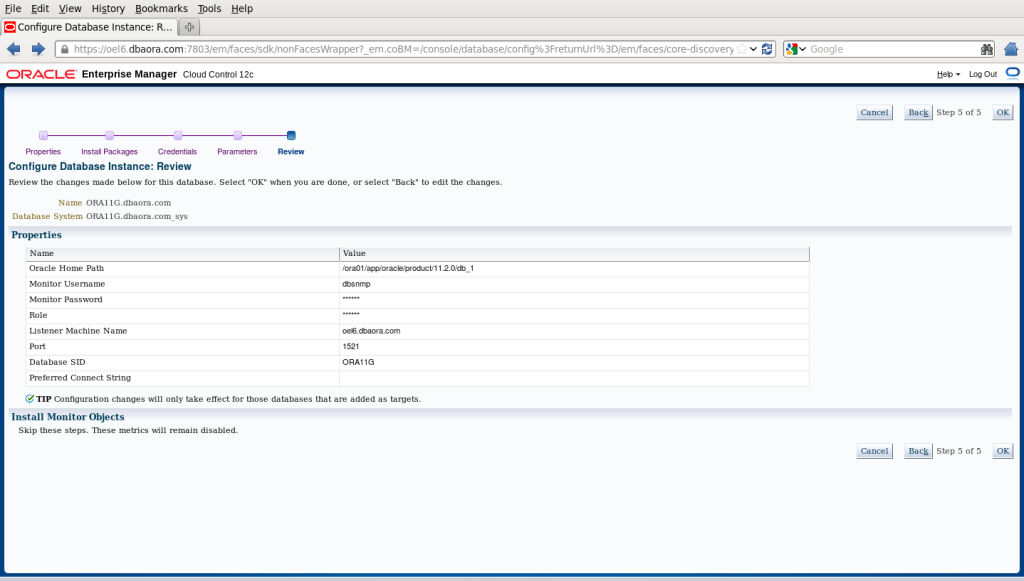Click the Back button above the wizard steps
This screenshot has height=581, width=1024.
[x=918, y=112]
